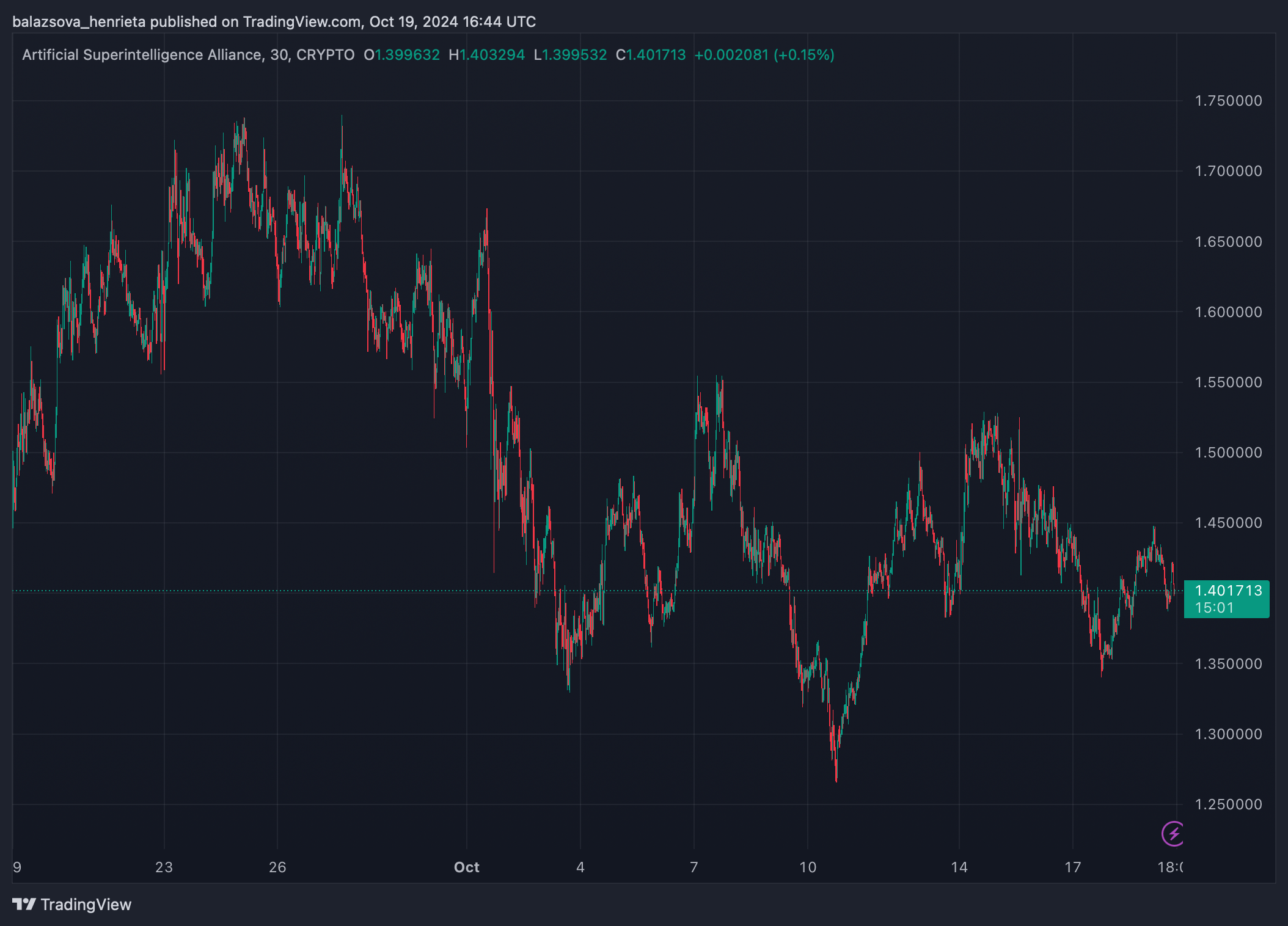Image resolution: width=1288 pixels, height=926 pixels.
Task: Click the balazsova_henrieta publisher name
Action: click(79, 22)
